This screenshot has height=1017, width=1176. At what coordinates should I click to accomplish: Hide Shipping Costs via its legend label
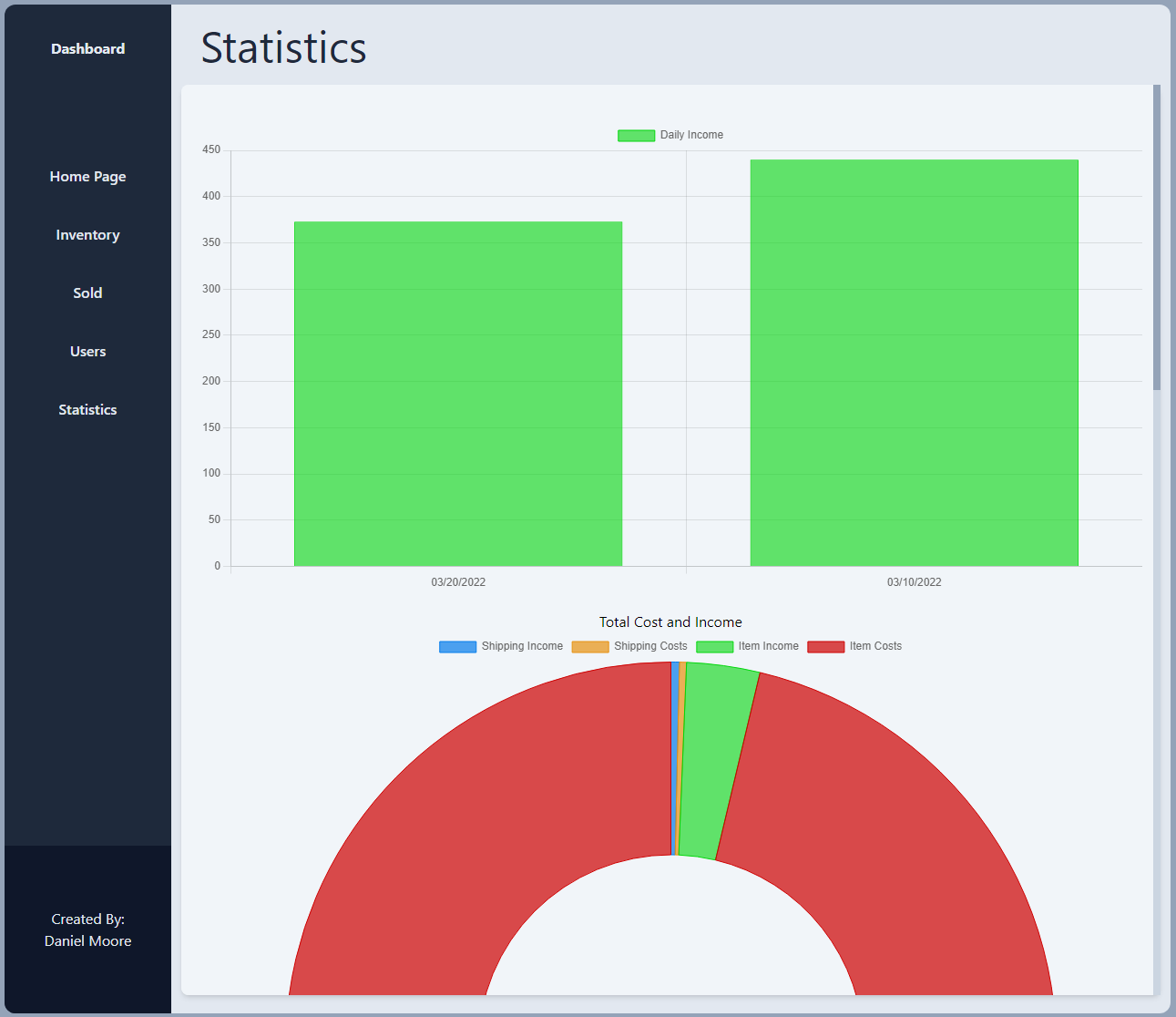649,646
